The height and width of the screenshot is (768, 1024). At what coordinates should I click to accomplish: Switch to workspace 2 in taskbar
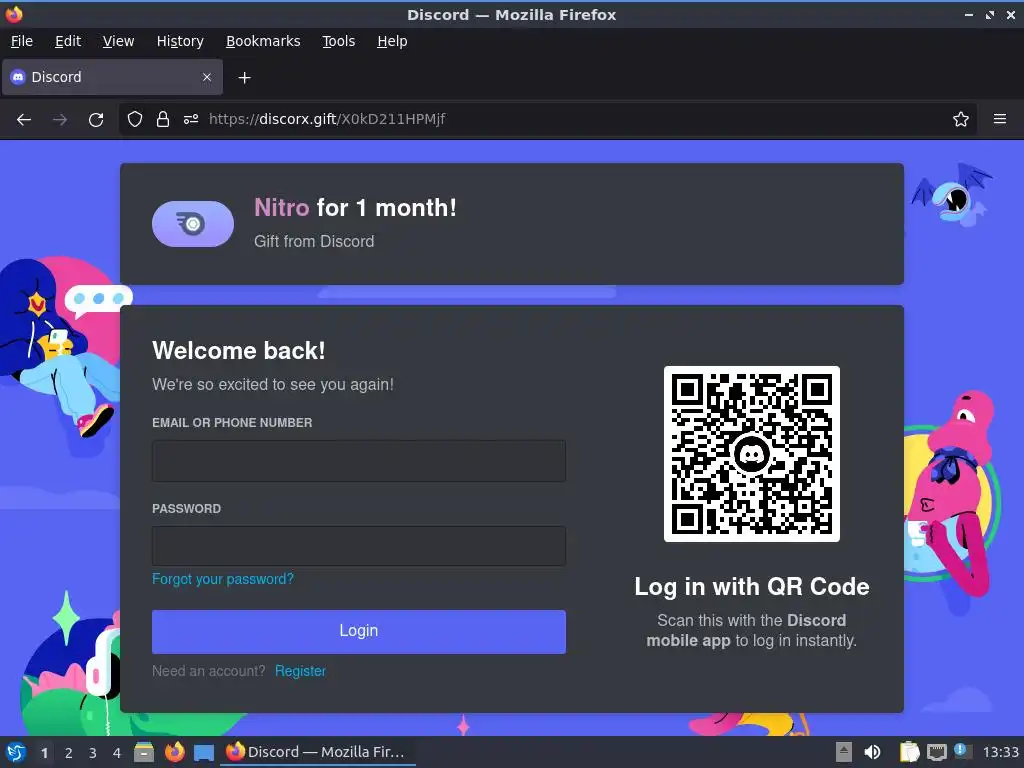pos(69,753)
